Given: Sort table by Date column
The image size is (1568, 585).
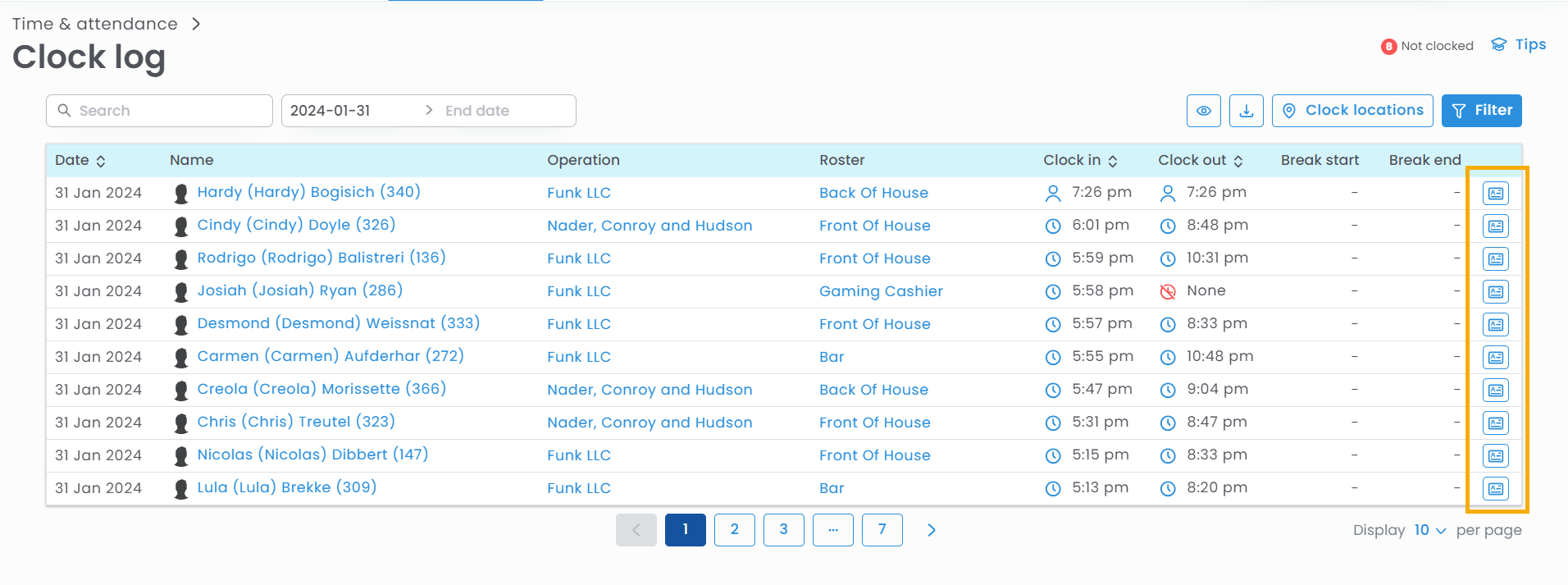Looking at the screenshot, I should click(100, 161).
